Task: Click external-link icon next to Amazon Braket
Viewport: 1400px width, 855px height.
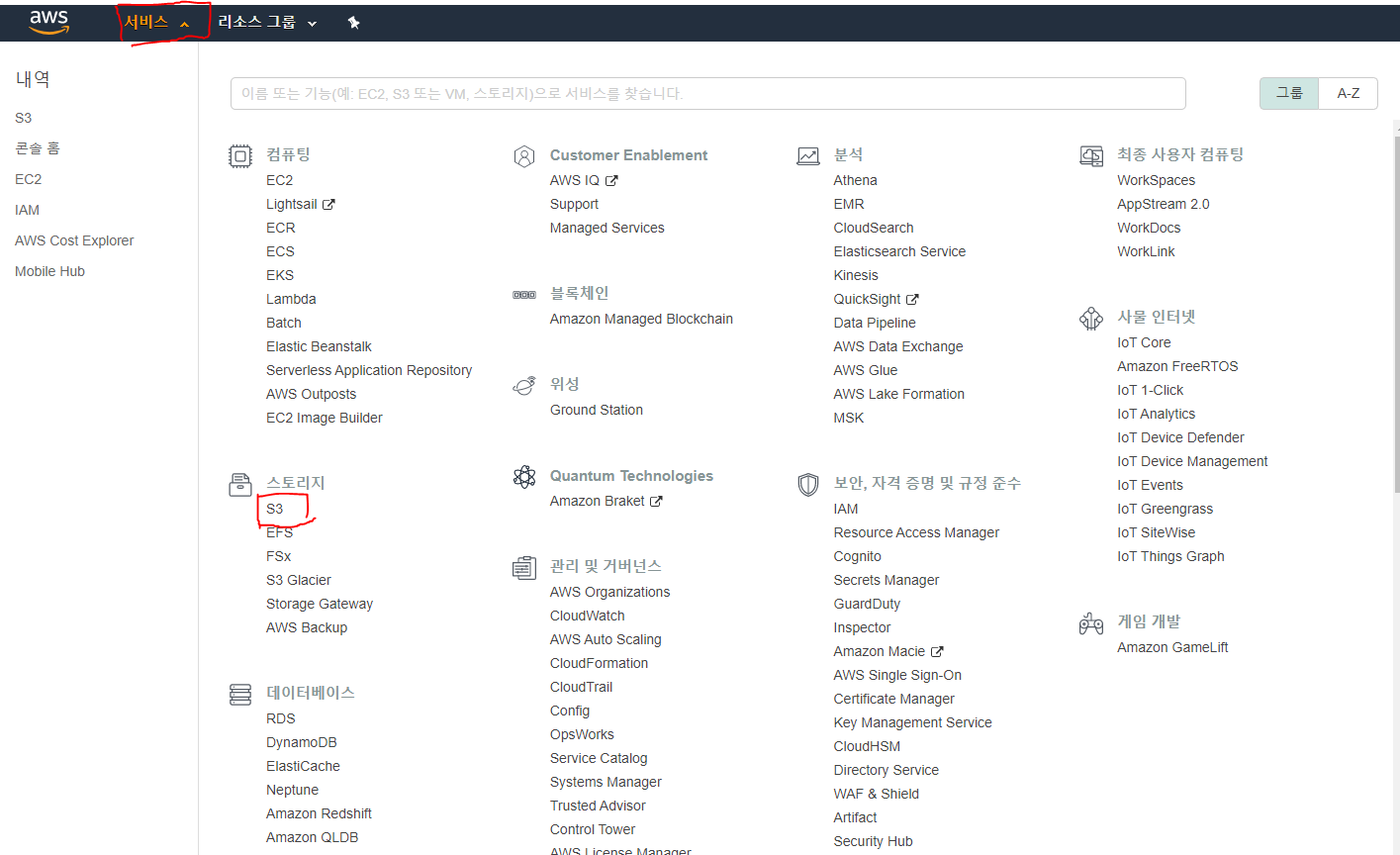Action: [656, 502]
